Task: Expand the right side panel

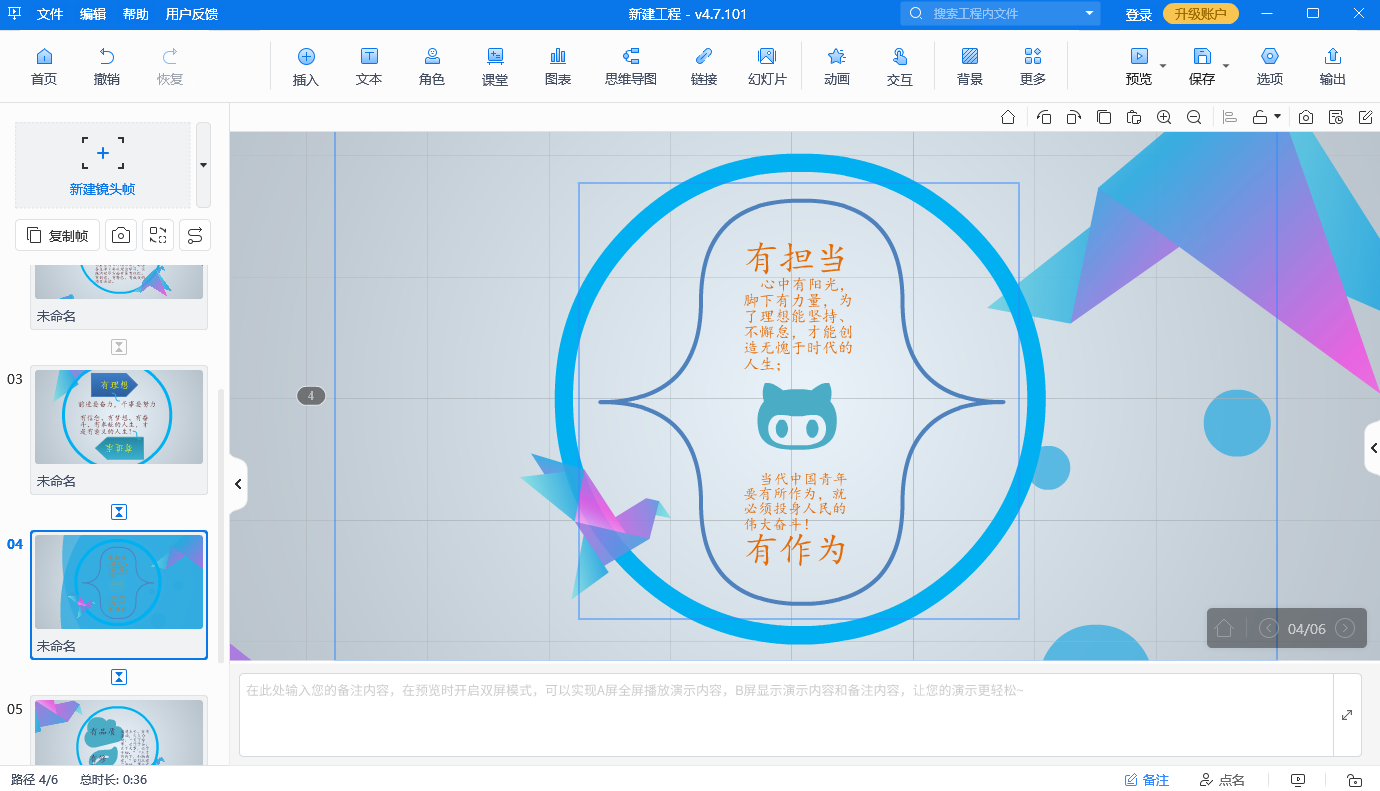Action: coord(1373,448)
